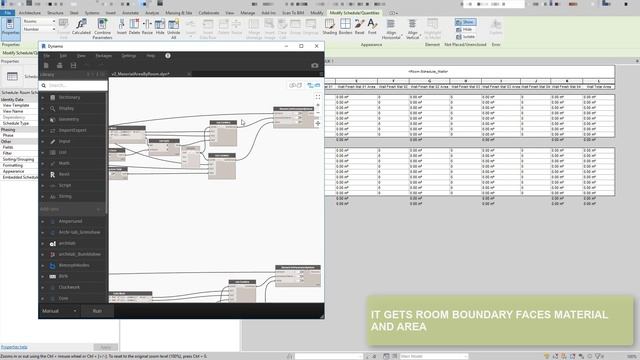Open Dynamo Help menu
Viewport: 640px width, 360px height.
[151, 56]
